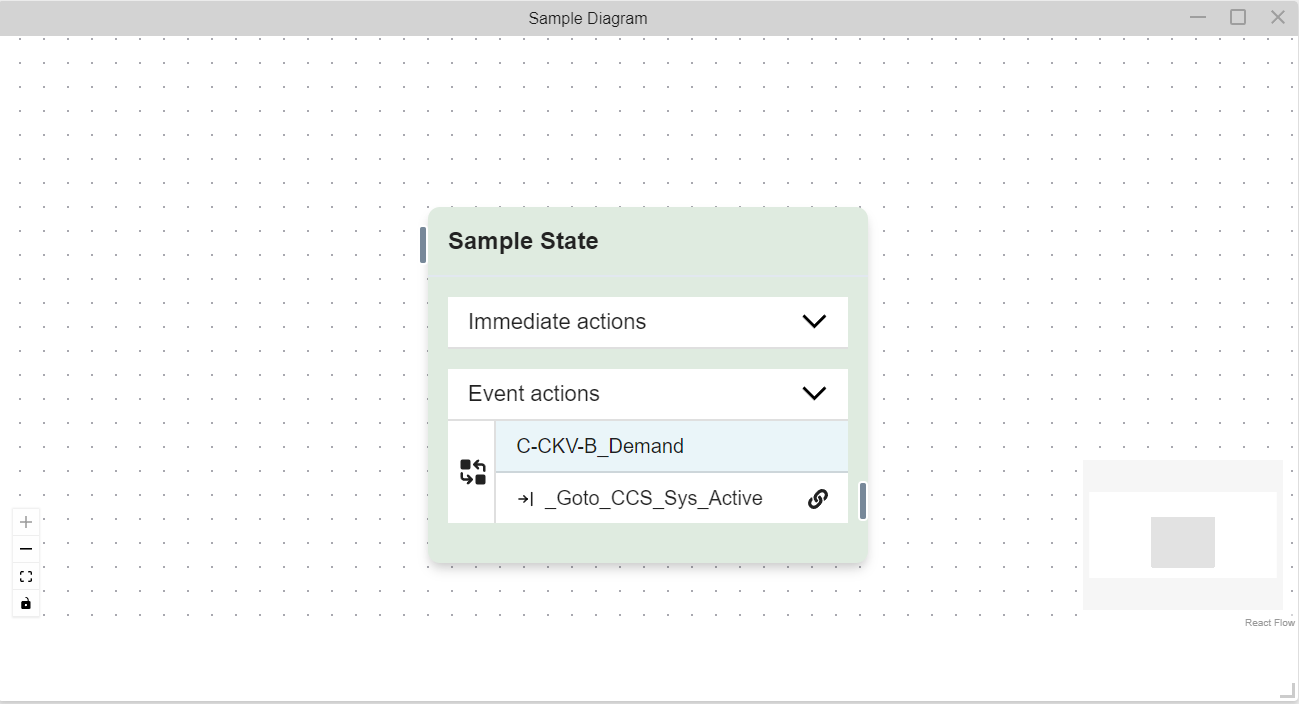Click the right connection handle near _Goto_CCS_Sys_Active
The width and height of the screenshot is (1299, 704).
863,501
